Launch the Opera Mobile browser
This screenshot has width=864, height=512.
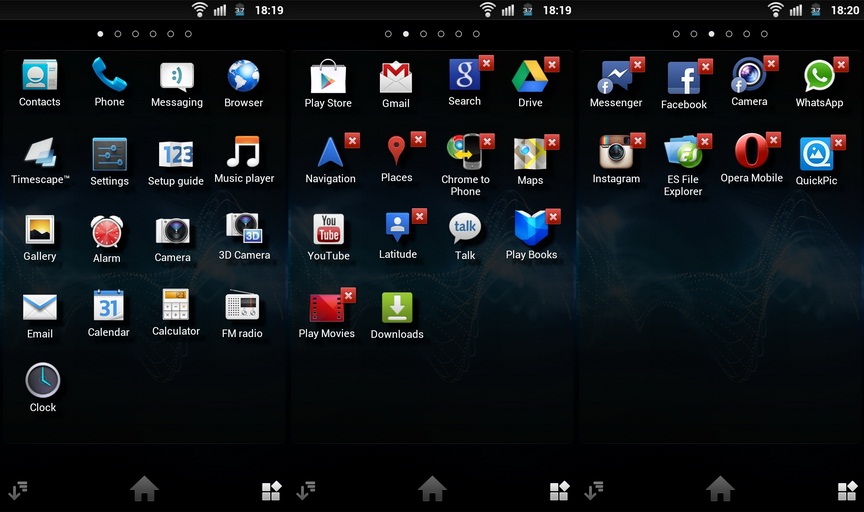pos(751,150)
